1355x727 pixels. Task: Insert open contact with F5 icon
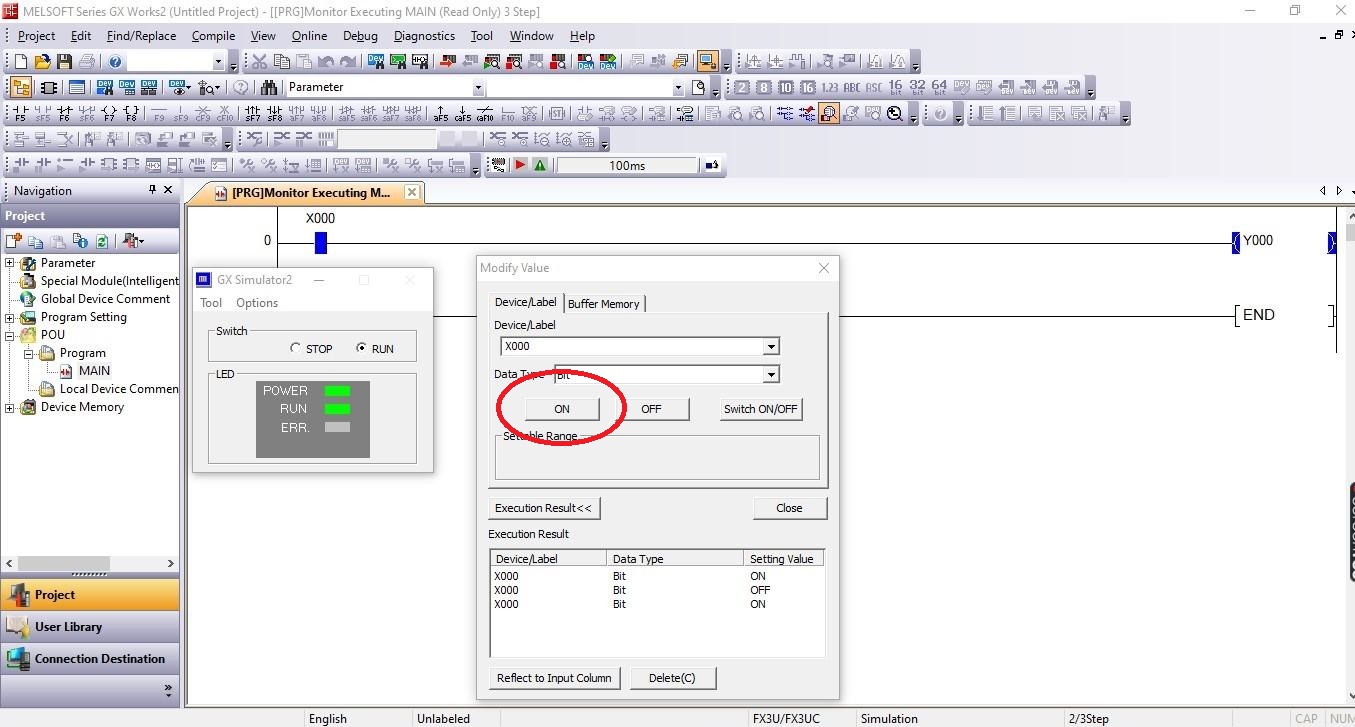point(21,113)
